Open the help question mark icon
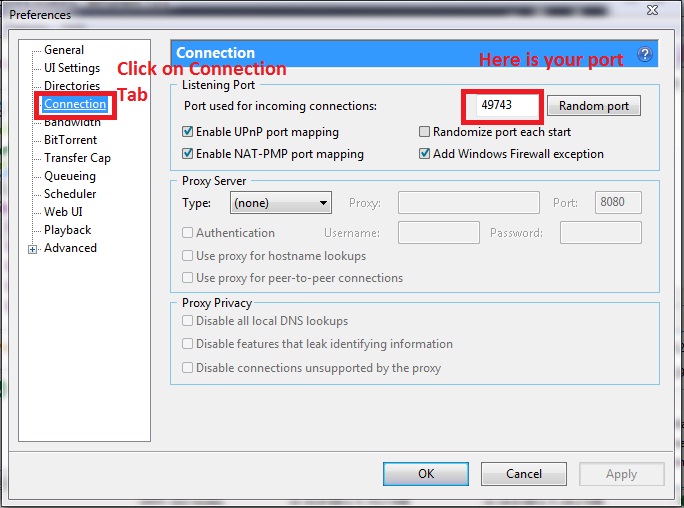 [644, 55]
